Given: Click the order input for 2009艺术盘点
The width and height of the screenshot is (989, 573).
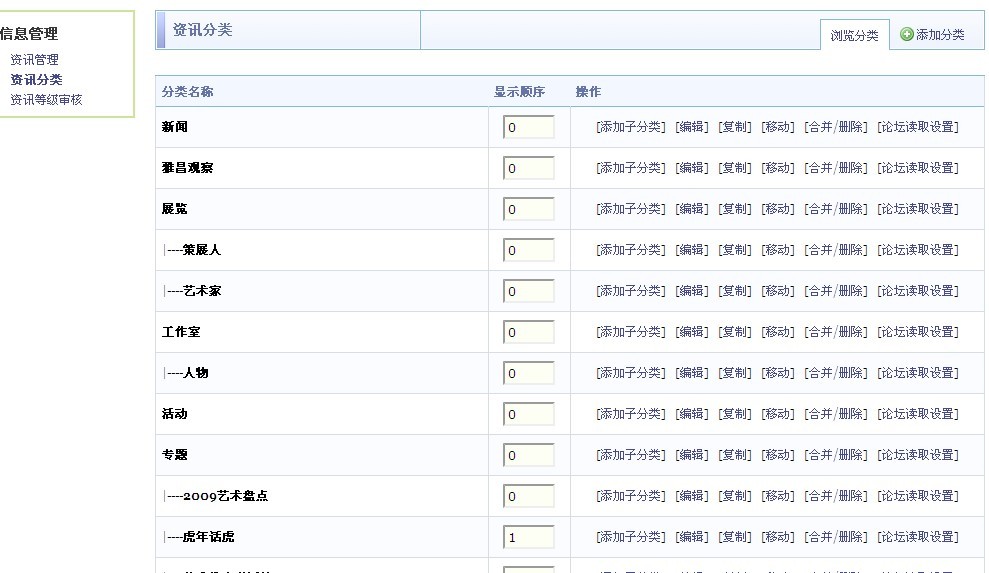Looking at the screenshot, I should [529, 496].
